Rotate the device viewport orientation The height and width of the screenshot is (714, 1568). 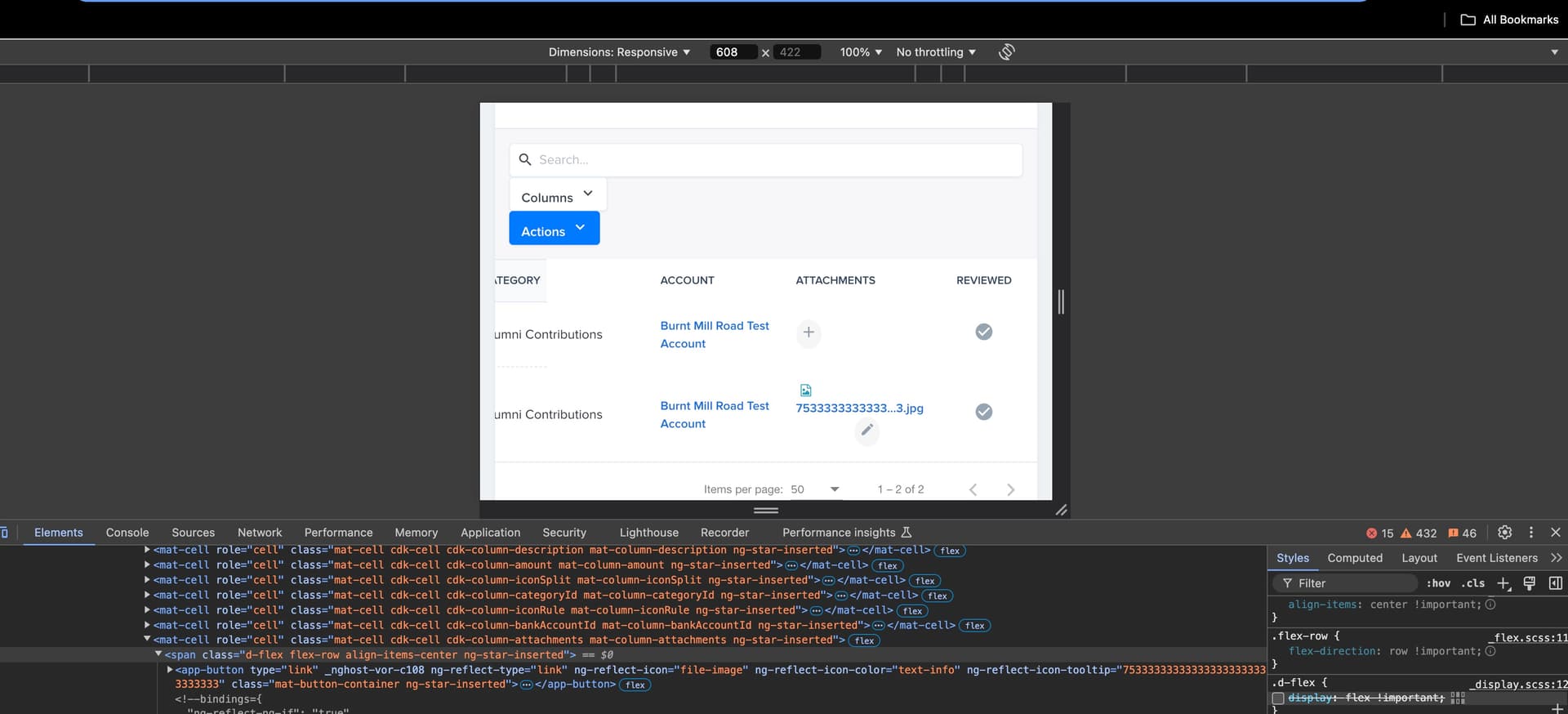tap(1007, 52)
